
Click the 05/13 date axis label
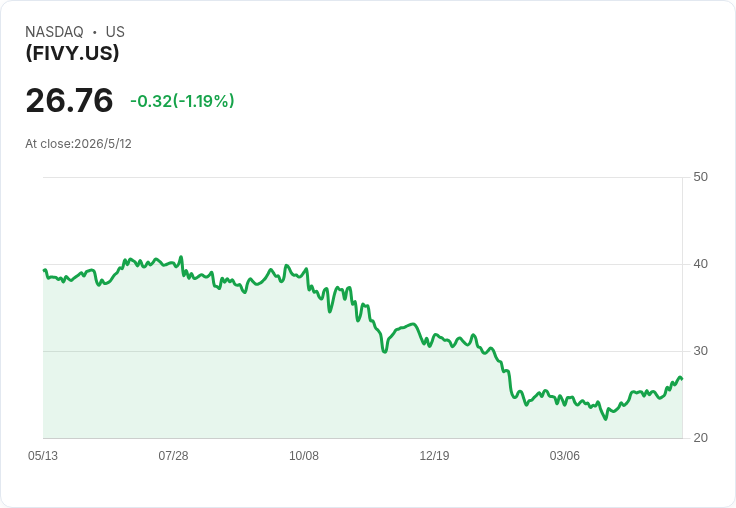[43, 456]
